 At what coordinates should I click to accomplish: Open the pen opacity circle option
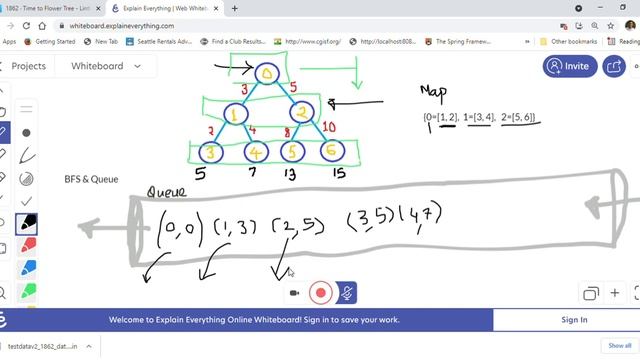point(27,179)
